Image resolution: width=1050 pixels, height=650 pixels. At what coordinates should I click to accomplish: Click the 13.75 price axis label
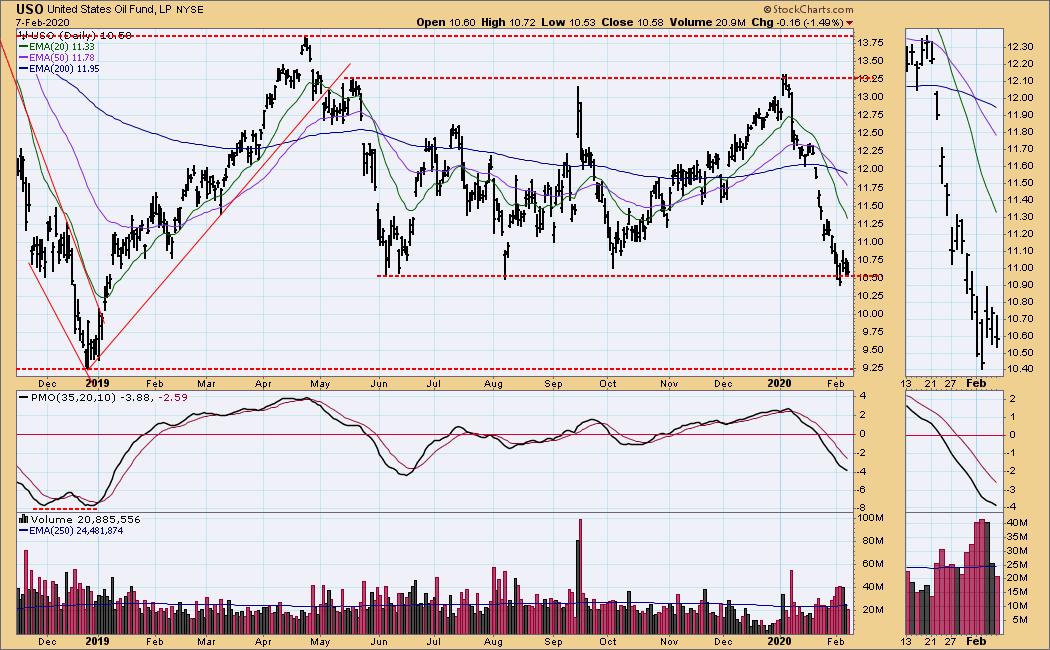(871, 43)
